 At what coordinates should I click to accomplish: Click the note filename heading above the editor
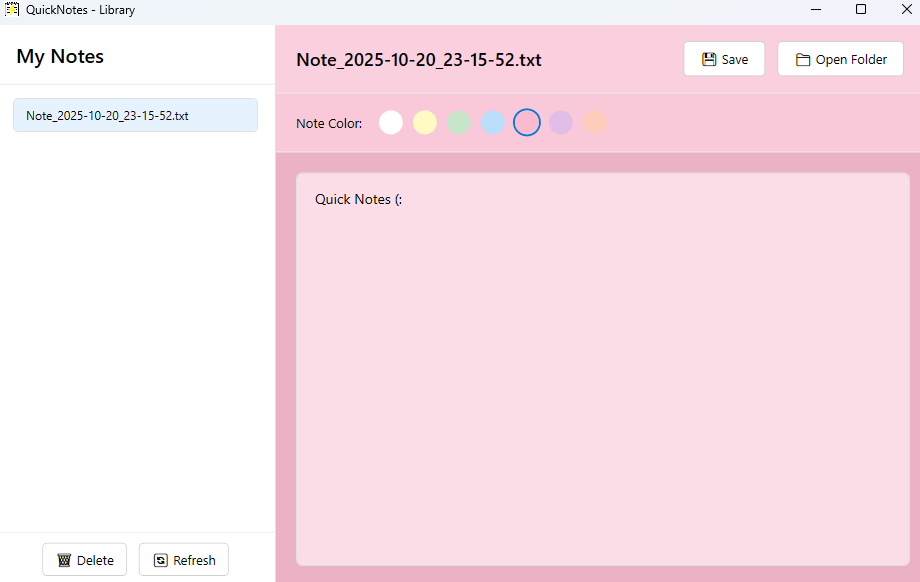419,60
